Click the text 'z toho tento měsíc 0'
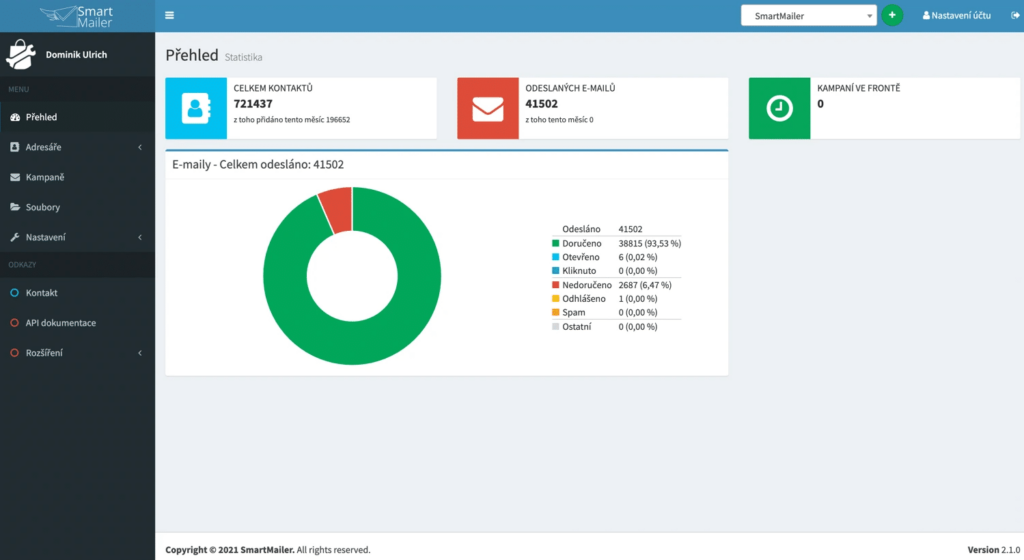The width and height of the screenshot is (1024, 560). [560, 120]
